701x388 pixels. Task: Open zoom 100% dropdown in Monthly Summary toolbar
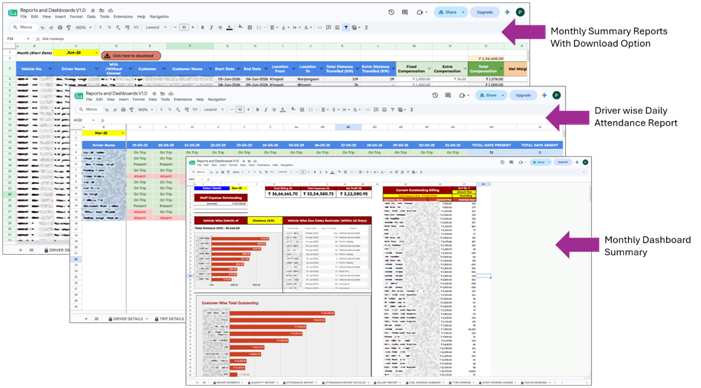click(x=84, y=27)
